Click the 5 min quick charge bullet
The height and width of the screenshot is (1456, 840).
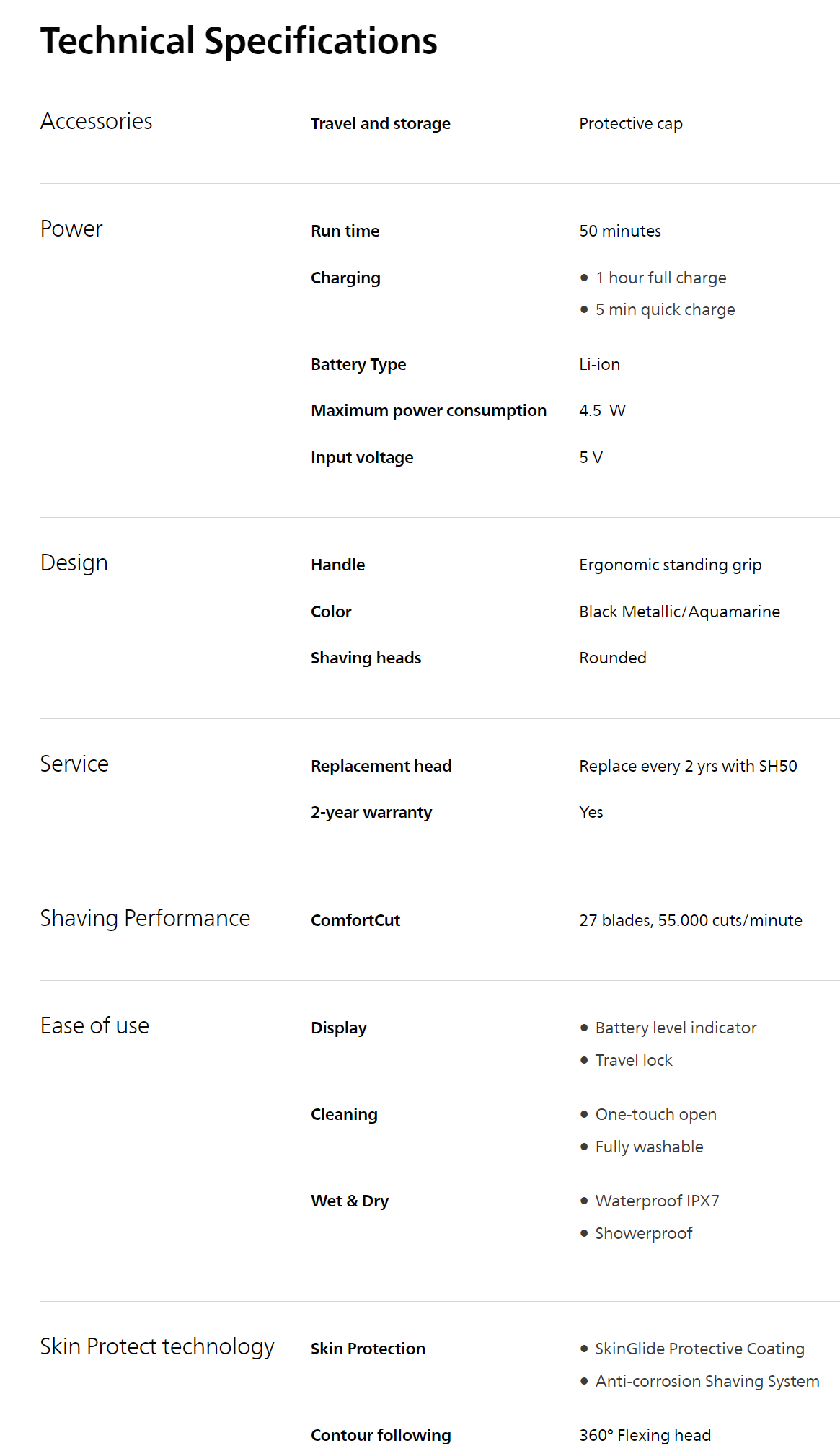click(665, 309)
